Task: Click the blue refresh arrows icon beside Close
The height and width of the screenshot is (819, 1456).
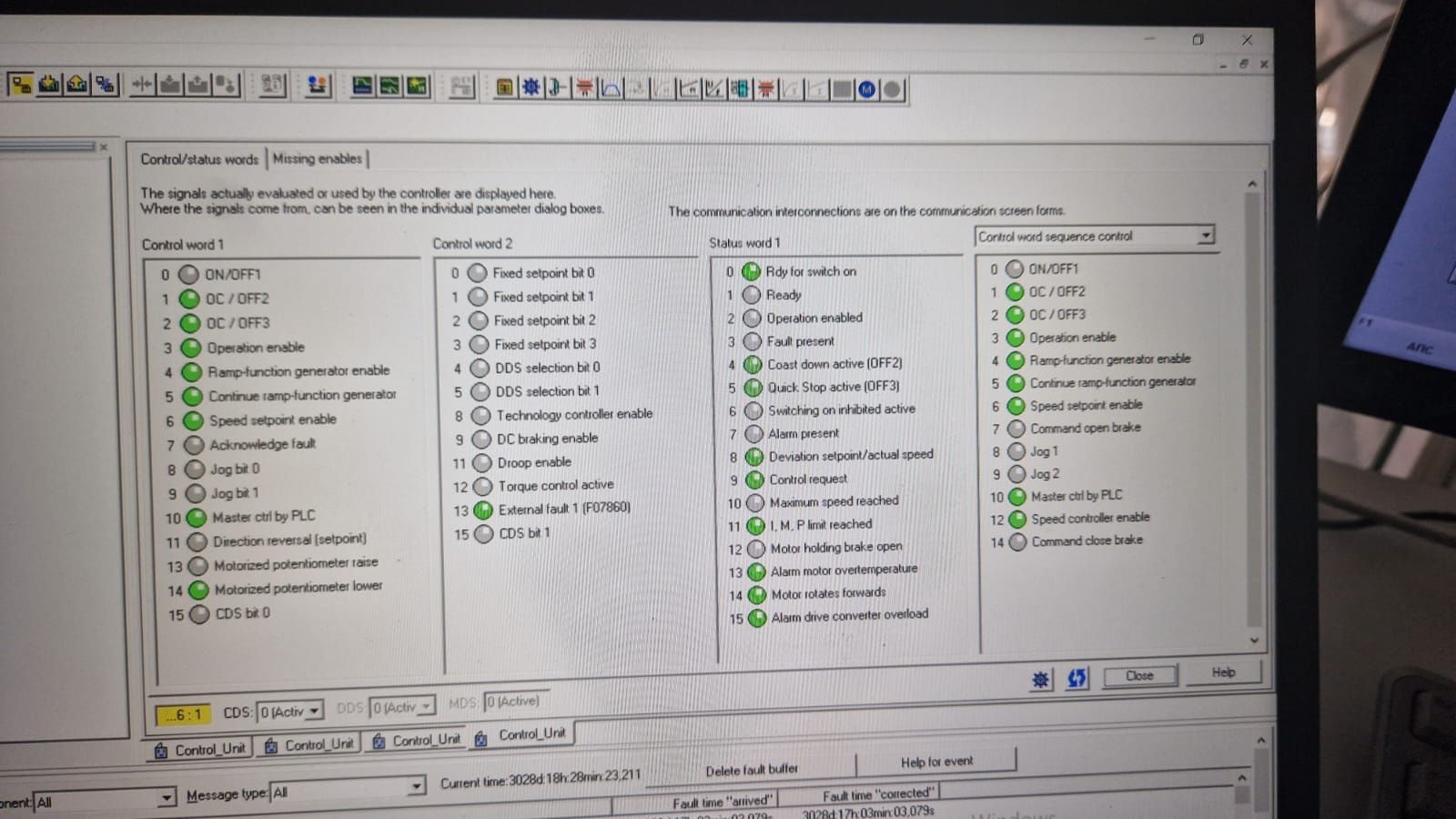Action: pyautogui.click(x=1077, y=678)
